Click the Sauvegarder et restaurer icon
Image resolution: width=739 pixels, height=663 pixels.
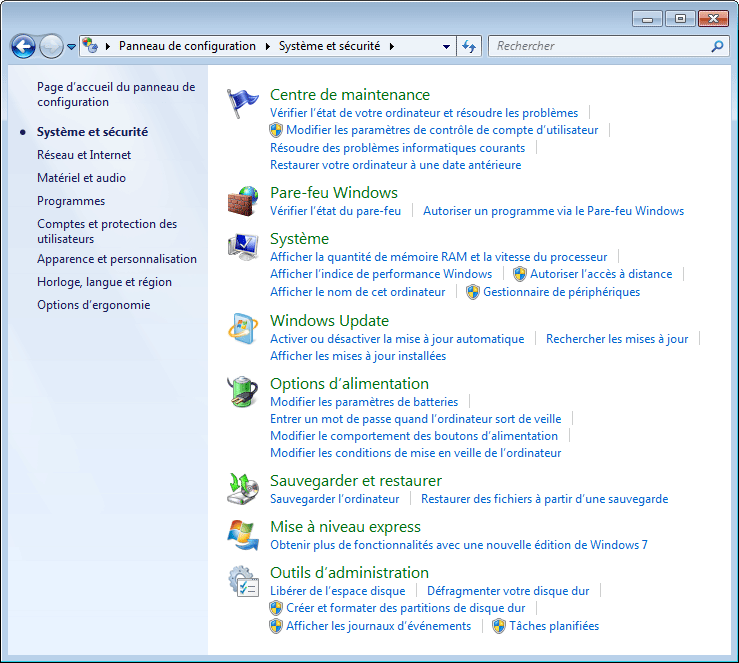[243, 489]
